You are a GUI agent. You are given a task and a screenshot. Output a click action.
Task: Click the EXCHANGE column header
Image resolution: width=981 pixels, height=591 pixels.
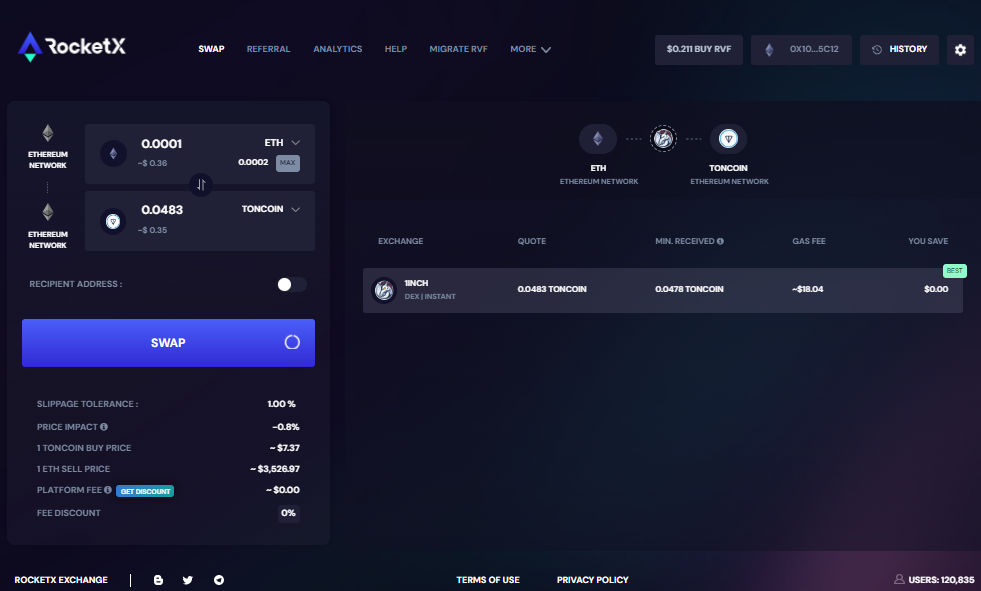coord(400,241)
